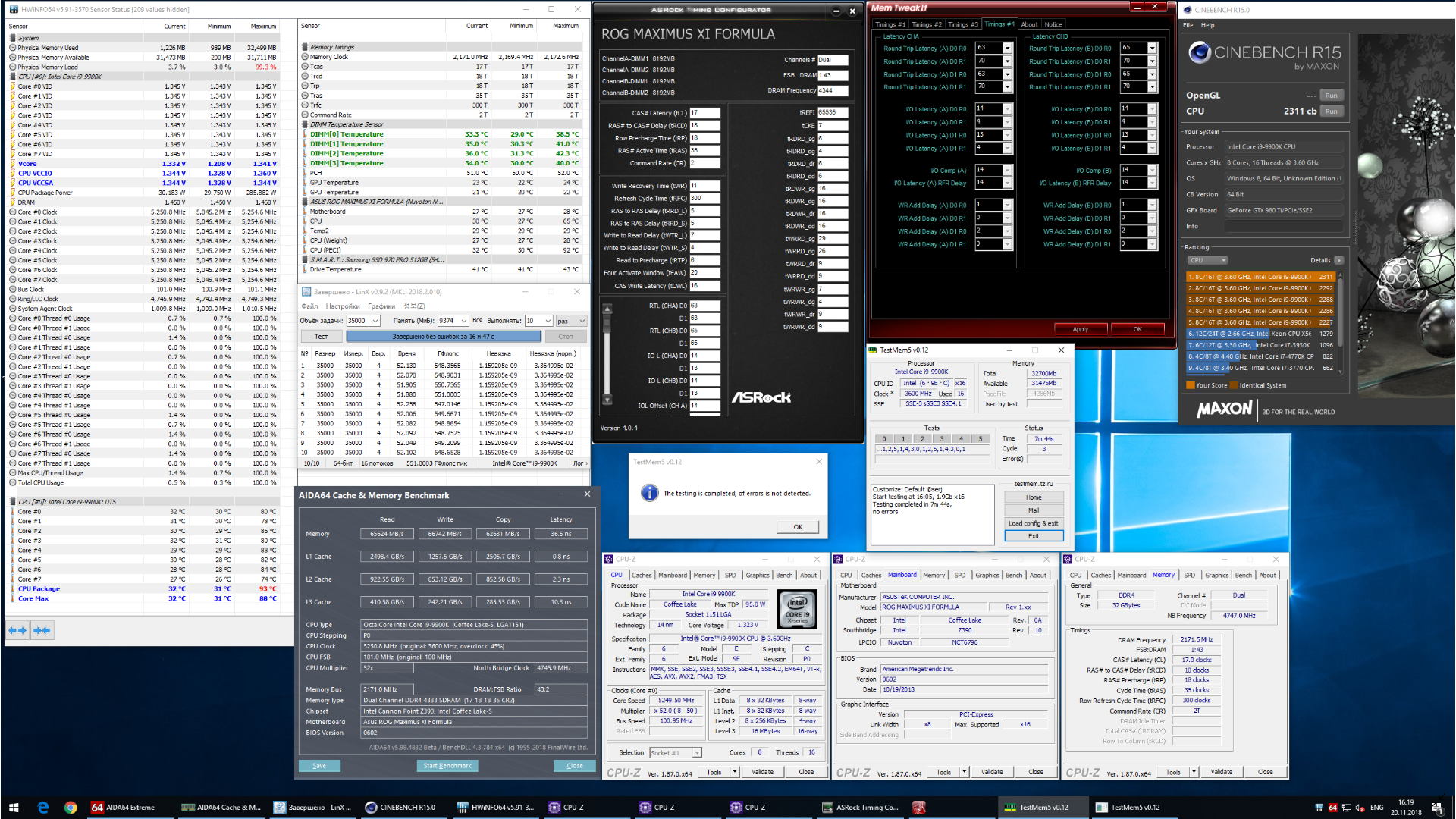Switch to Caches tab in first CPU-Z window
Viewport: 1456px width, 819px height.
click(642, 576)
